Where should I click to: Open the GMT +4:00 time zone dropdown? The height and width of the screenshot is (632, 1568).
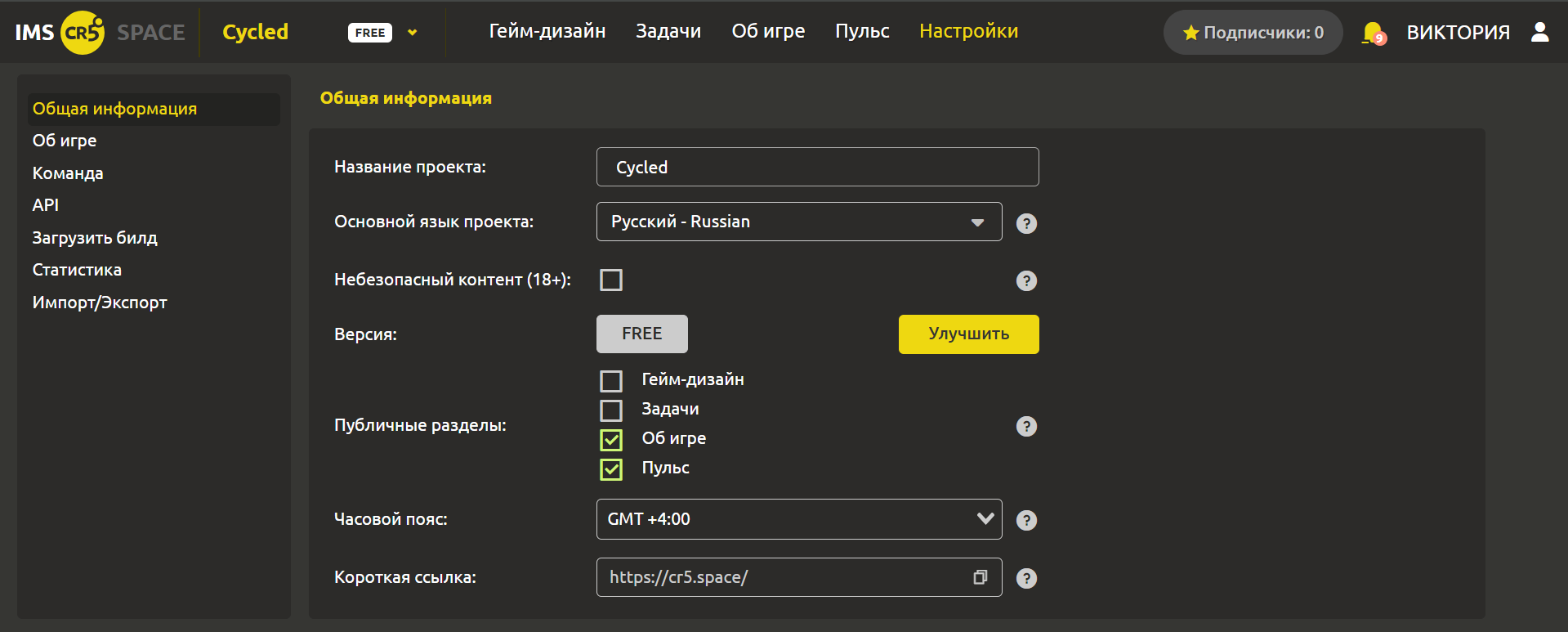[x=799, y=519]
